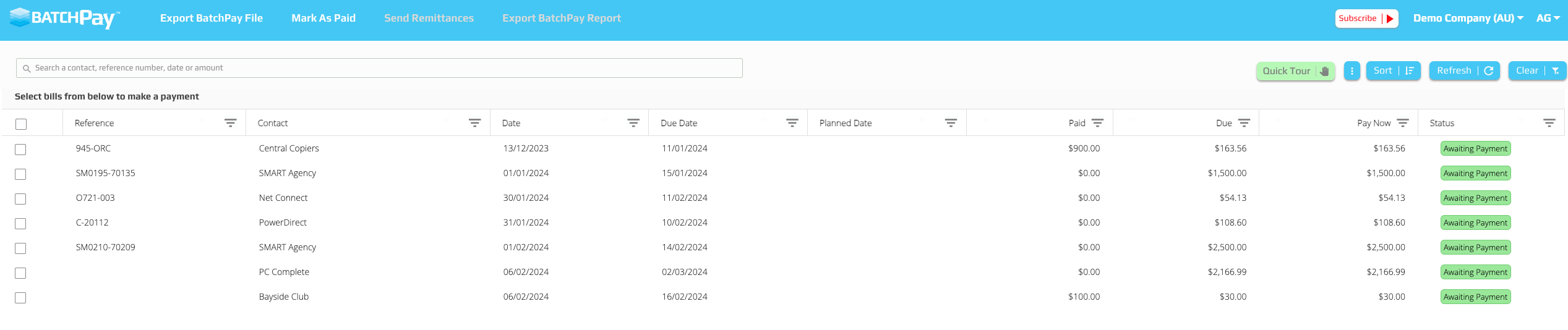Viewport: 1568px width, 330px height.
Task: Click the PC Complete contact cell
Action: pyautogui.click(x=284, y=272)
